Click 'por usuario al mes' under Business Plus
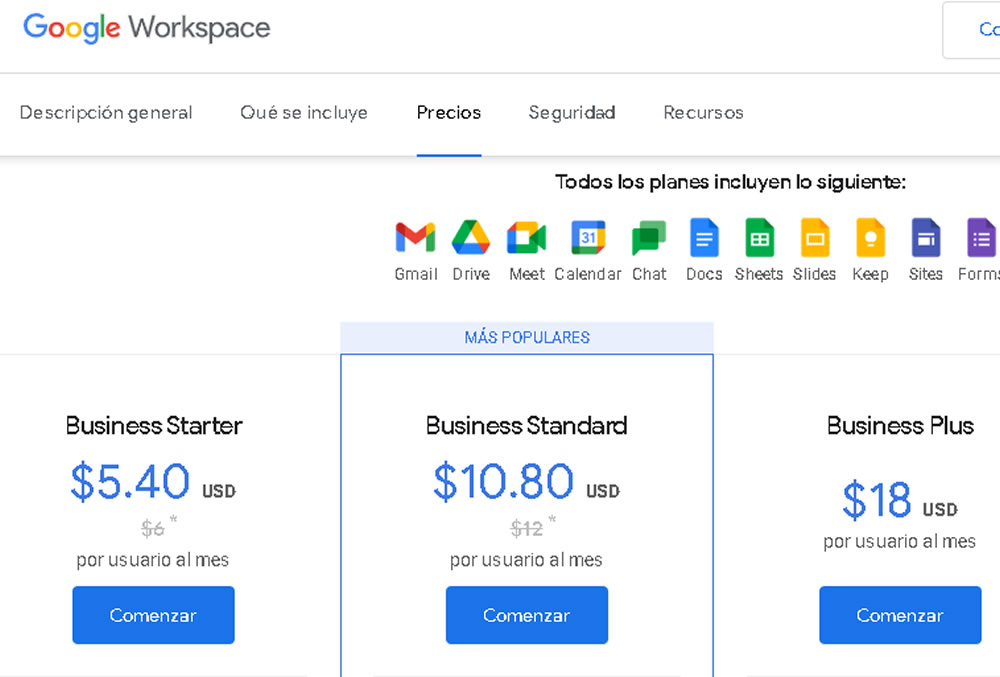Viewport: 1000px width, 677px height. [x=899, y=542]
